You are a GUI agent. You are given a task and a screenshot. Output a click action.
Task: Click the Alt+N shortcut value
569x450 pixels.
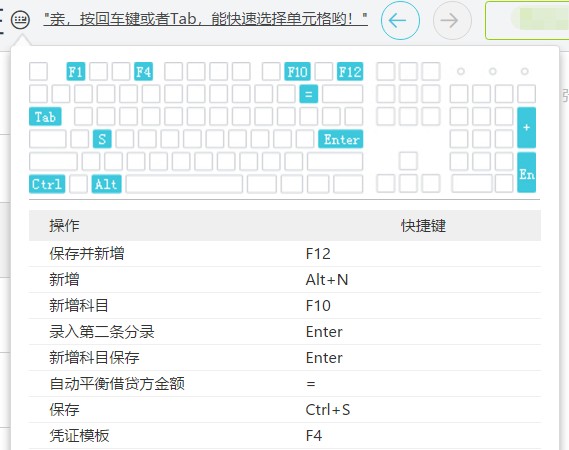click(327, 280)
